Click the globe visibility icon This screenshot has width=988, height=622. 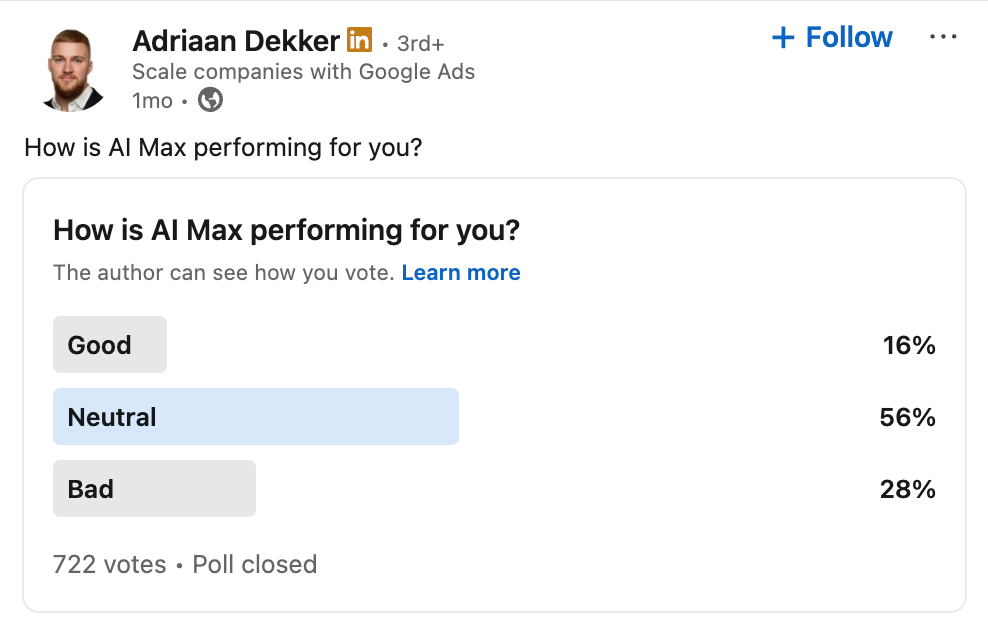(210, 100)
